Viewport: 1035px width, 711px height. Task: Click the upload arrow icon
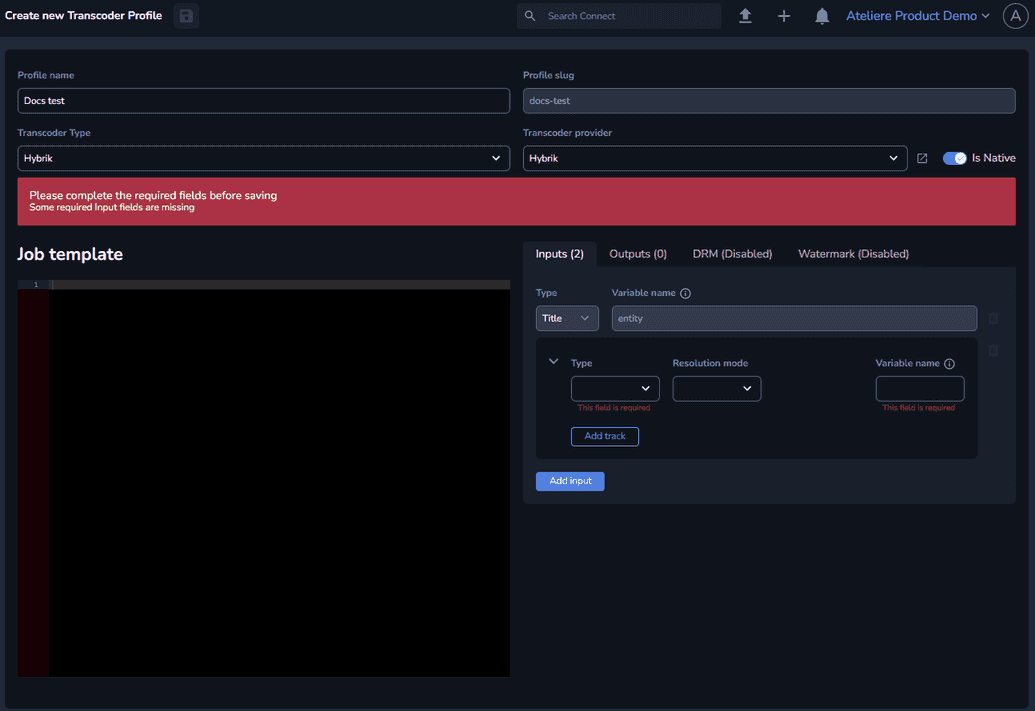pyautogui.click(x=745, y=16)
